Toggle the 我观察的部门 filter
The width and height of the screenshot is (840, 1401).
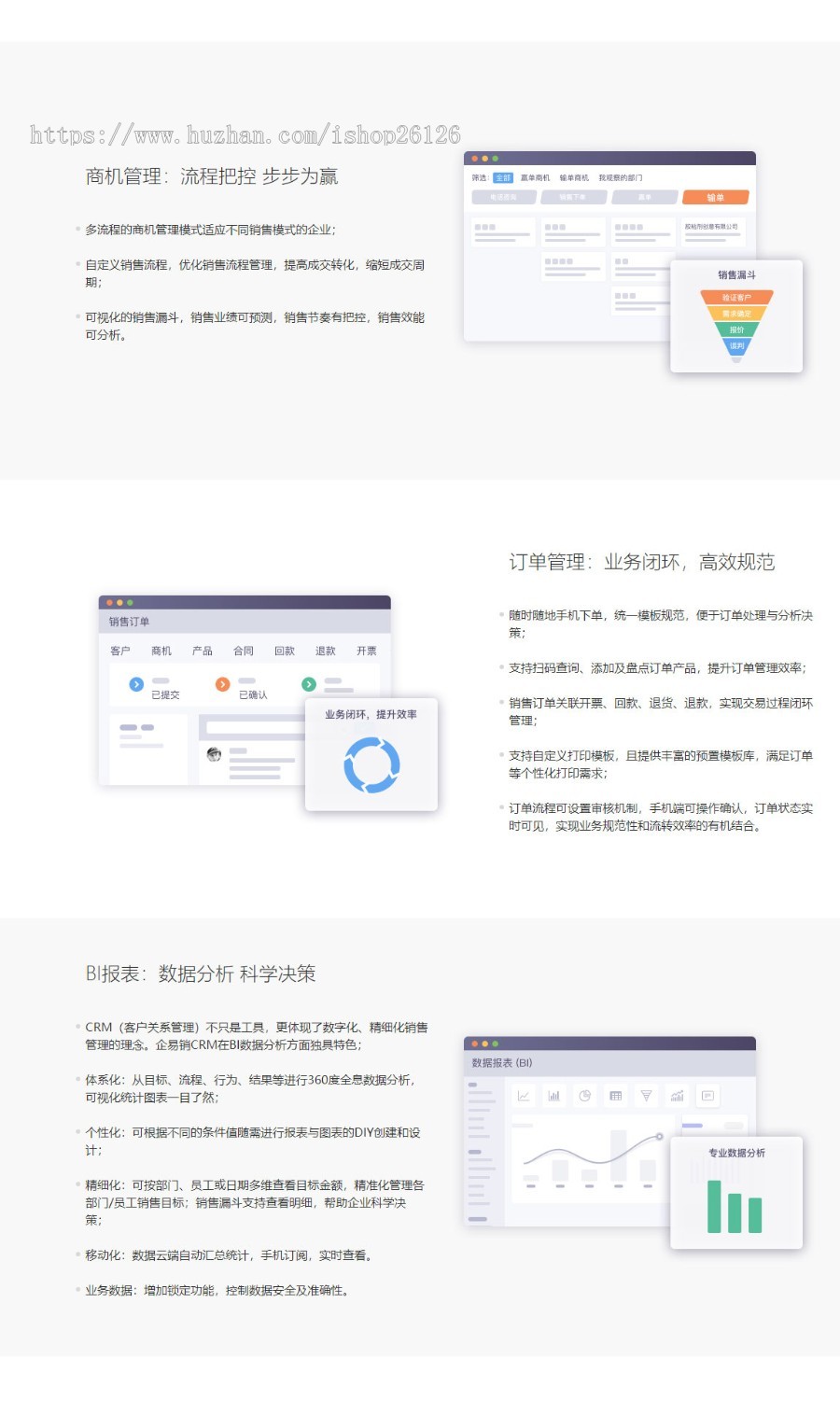click(x=621, y=175)
